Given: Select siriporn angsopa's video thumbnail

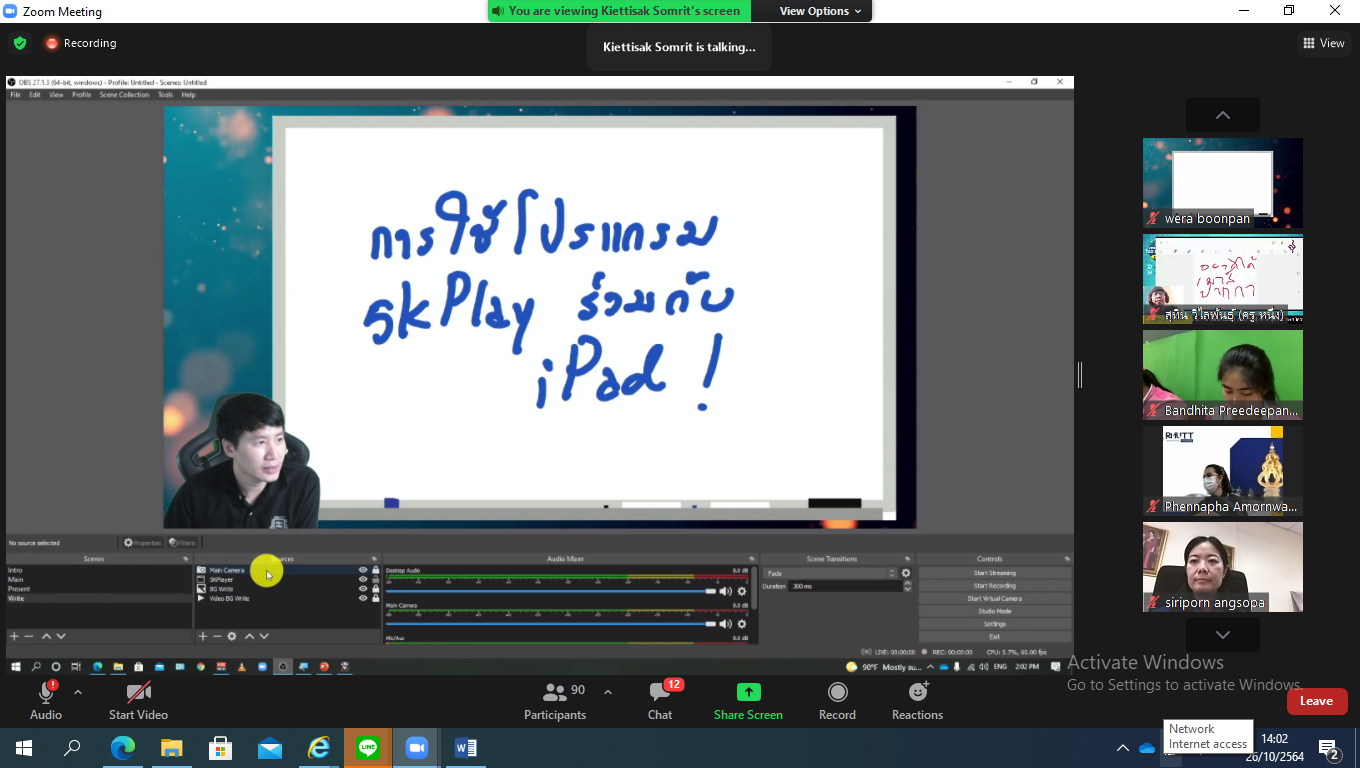Looking at the screenshot, I should tap(1223, 567).
